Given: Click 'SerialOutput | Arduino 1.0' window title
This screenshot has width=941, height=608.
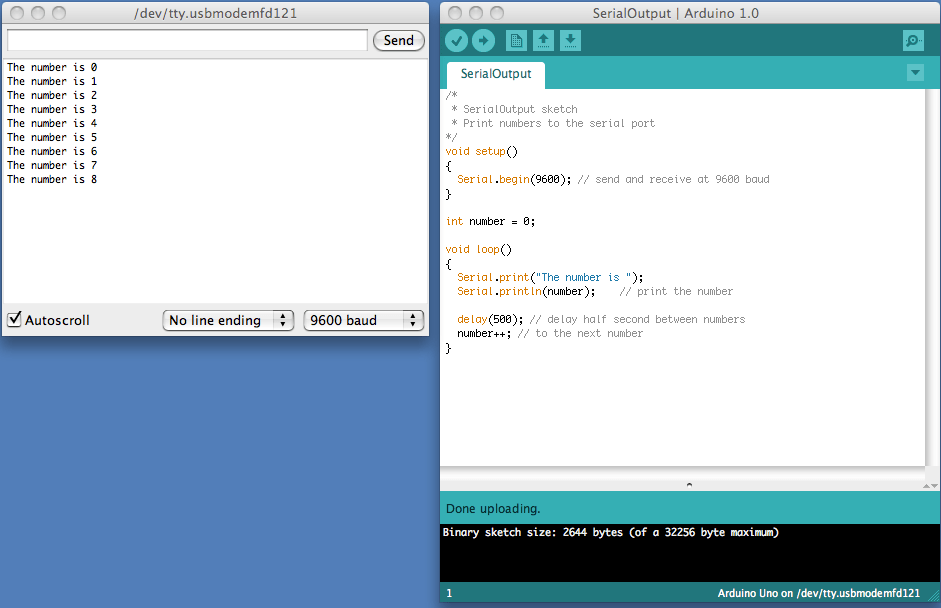Looking at the screenshot, I should [676, 13].
